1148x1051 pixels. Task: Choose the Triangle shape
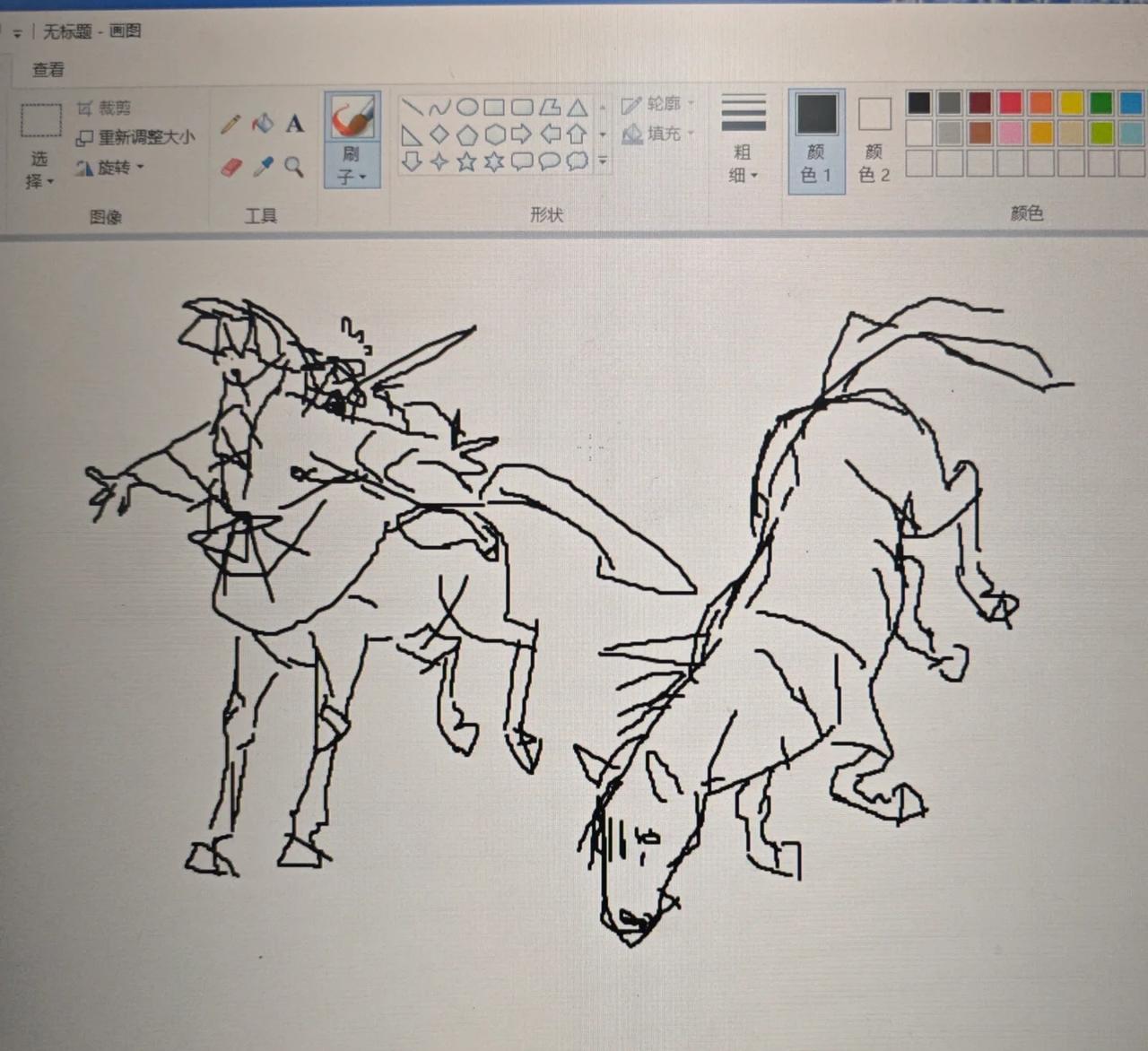pos(577,109)
